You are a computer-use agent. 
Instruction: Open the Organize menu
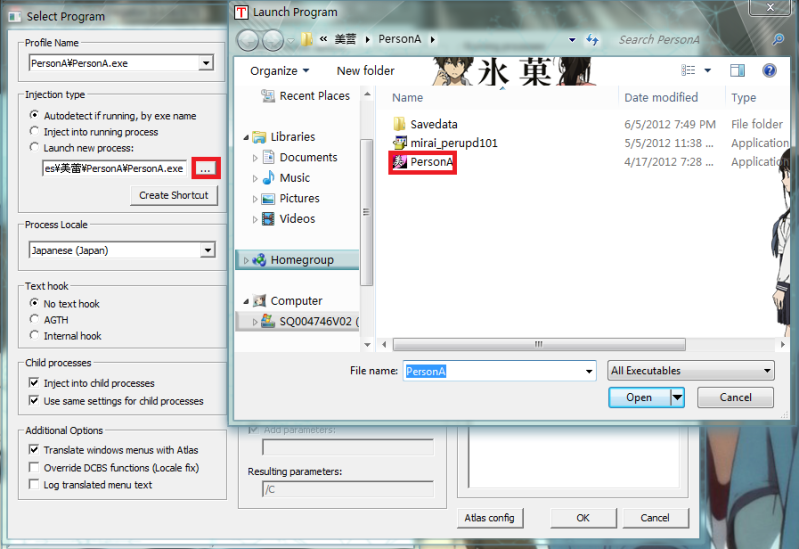tap(279, 71)
